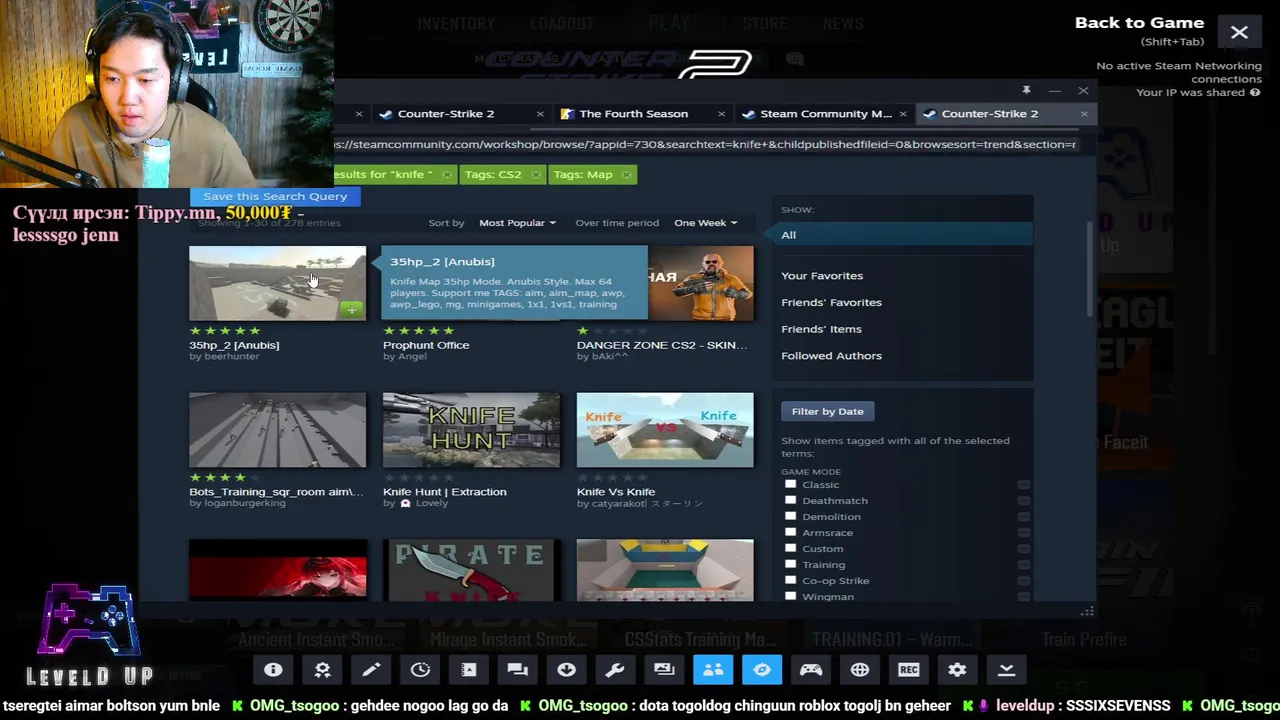Open the notes pencil icon
Image resolution: width=1280 pixels, height=720 pixels.
tap(371, 670)
